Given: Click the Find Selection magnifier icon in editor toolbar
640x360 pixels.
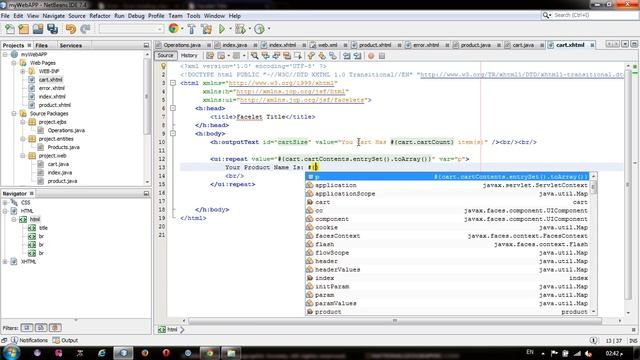Looking at the screenshot, I should pyautogui.click(x=254, y=56).
